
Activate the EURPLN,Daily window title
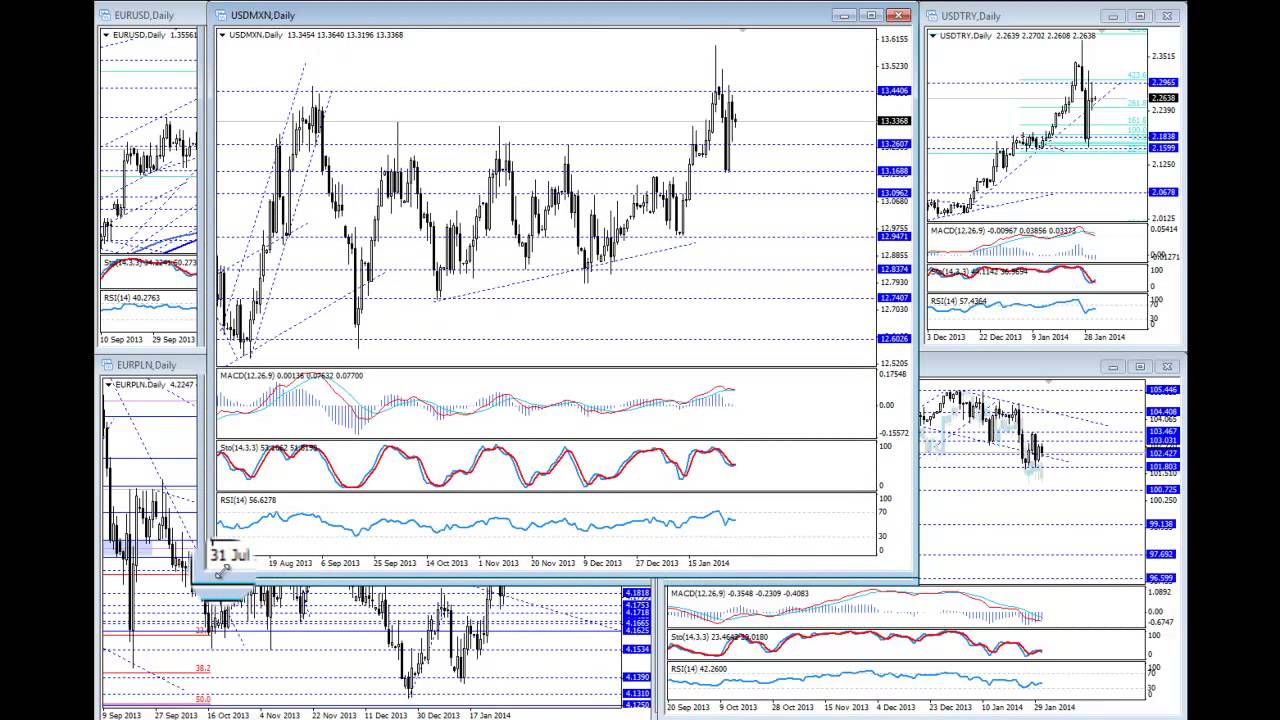tap(146, 365)
